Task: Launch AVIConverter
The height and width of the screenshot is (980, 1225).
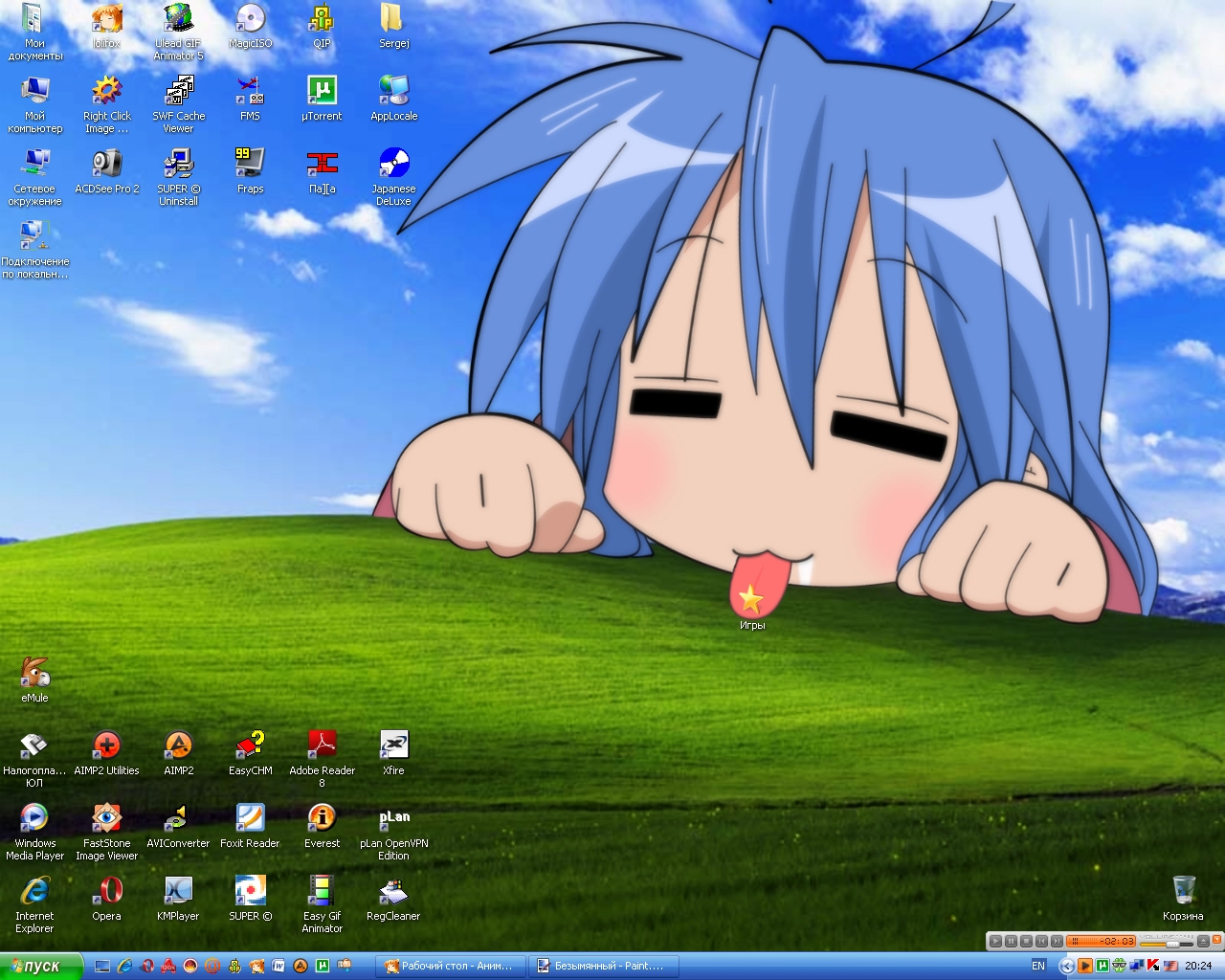Action: click(x=178, y=826)
